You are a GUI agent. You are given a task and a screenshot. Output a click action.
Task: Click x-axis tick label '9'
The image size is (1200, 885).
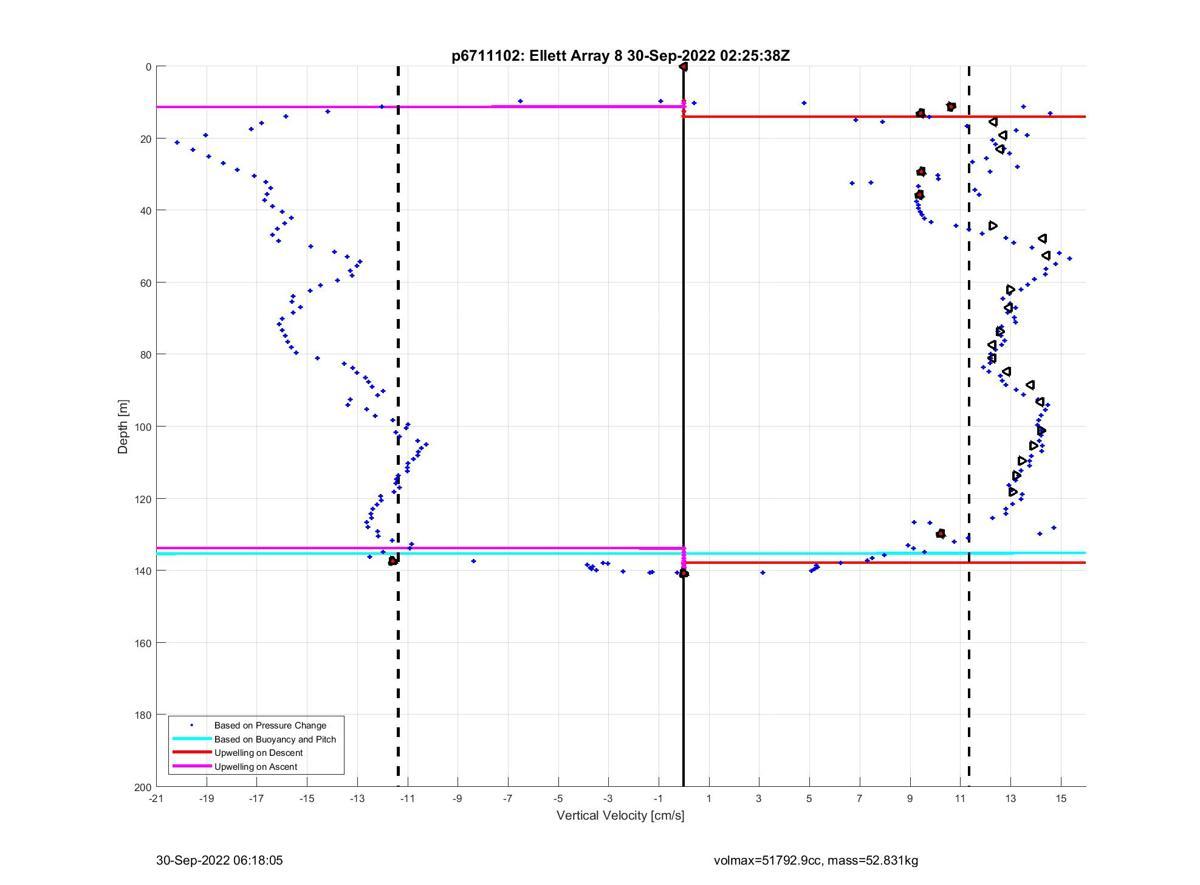910,799
